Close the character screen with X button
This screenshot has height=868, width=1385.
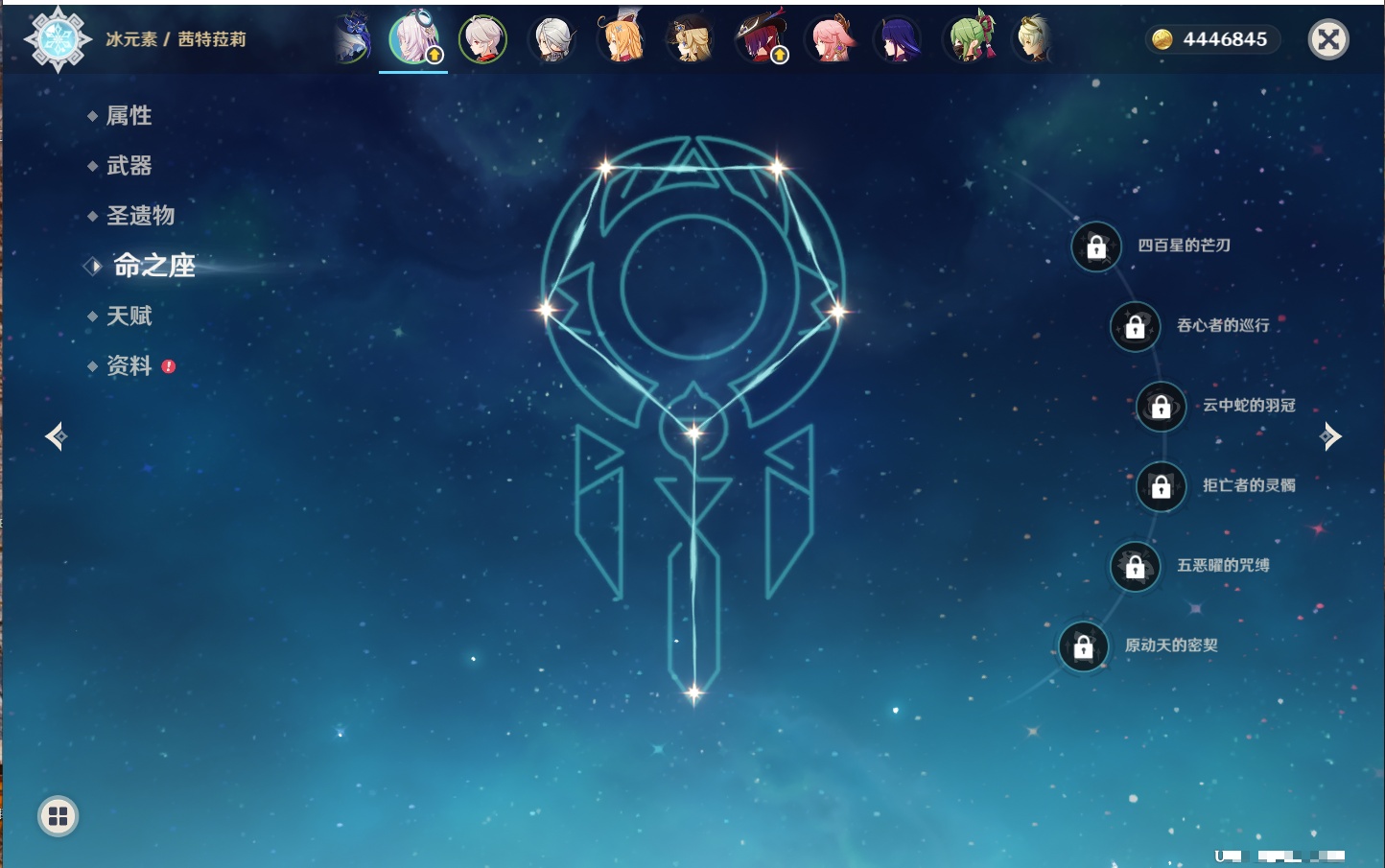pos(1328,39)
